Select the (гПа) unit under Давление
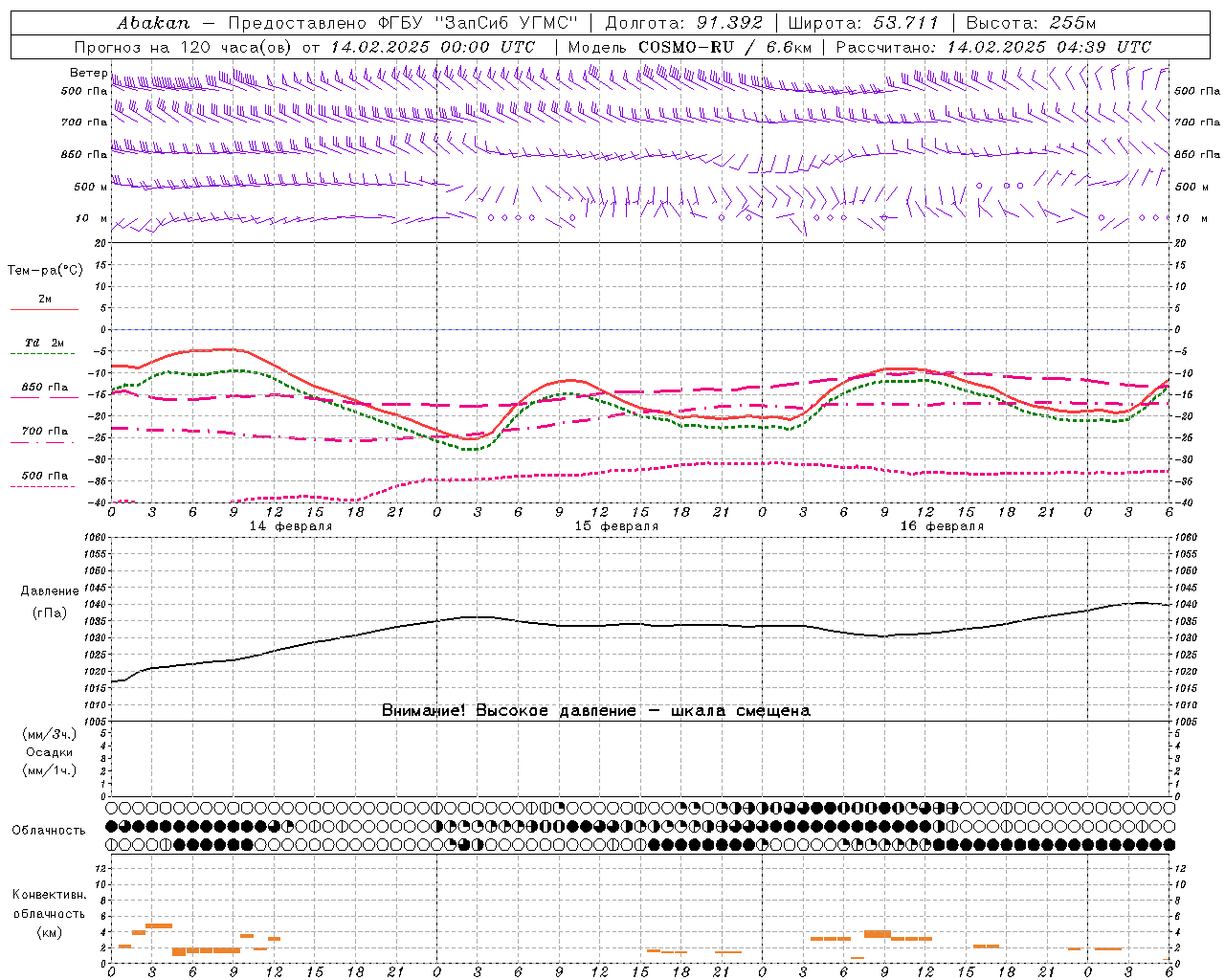Viewport: 1225px width, 980px height. coord(50,612)
